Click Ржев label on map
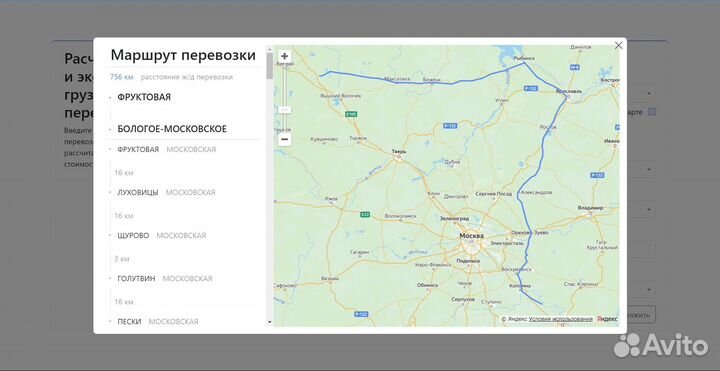The width and height of the screenshot is (720, 371). click(331, 198)
